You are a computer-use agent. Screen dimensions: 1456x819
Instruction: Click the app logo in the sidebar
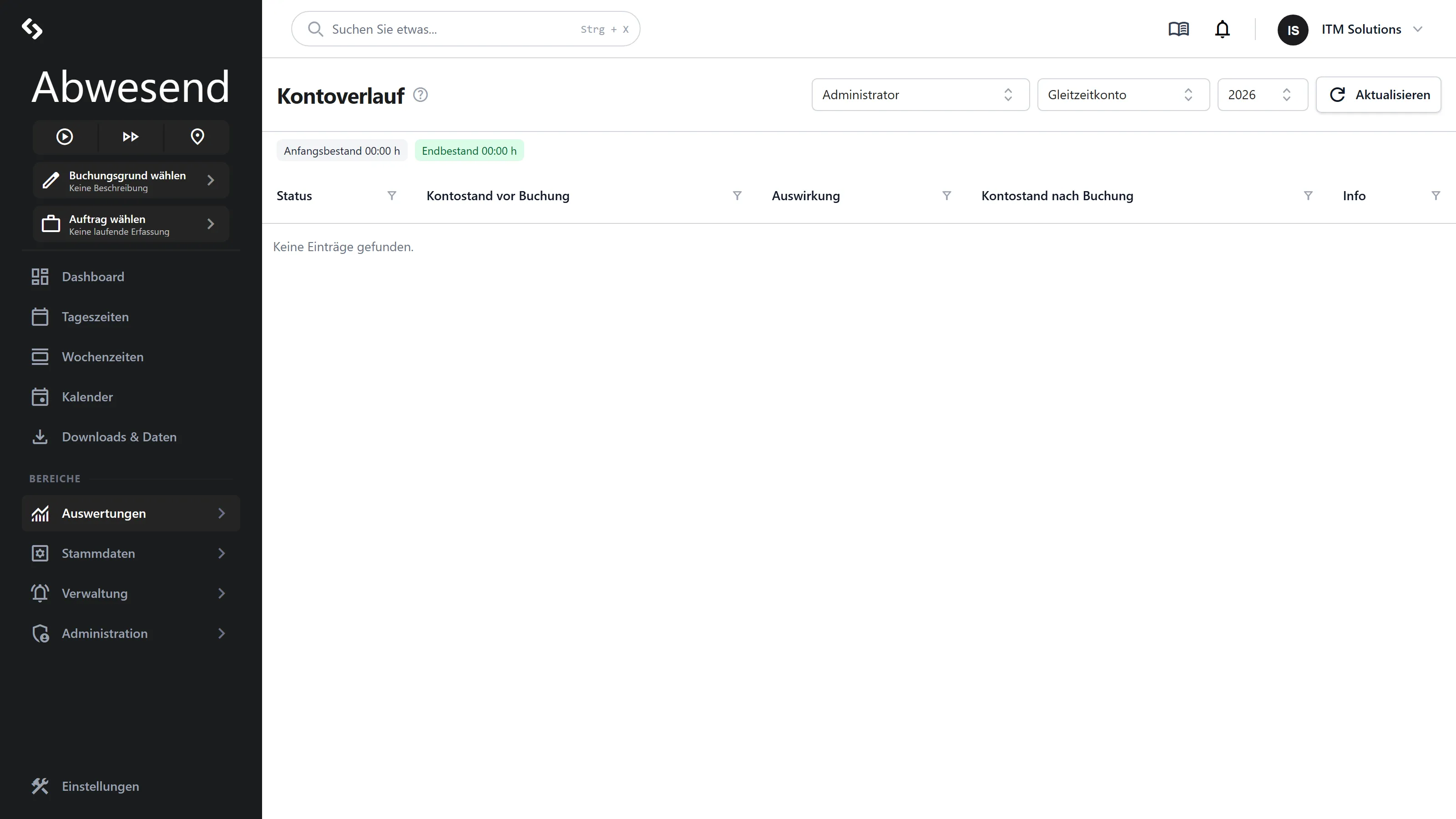coord(32,29)
